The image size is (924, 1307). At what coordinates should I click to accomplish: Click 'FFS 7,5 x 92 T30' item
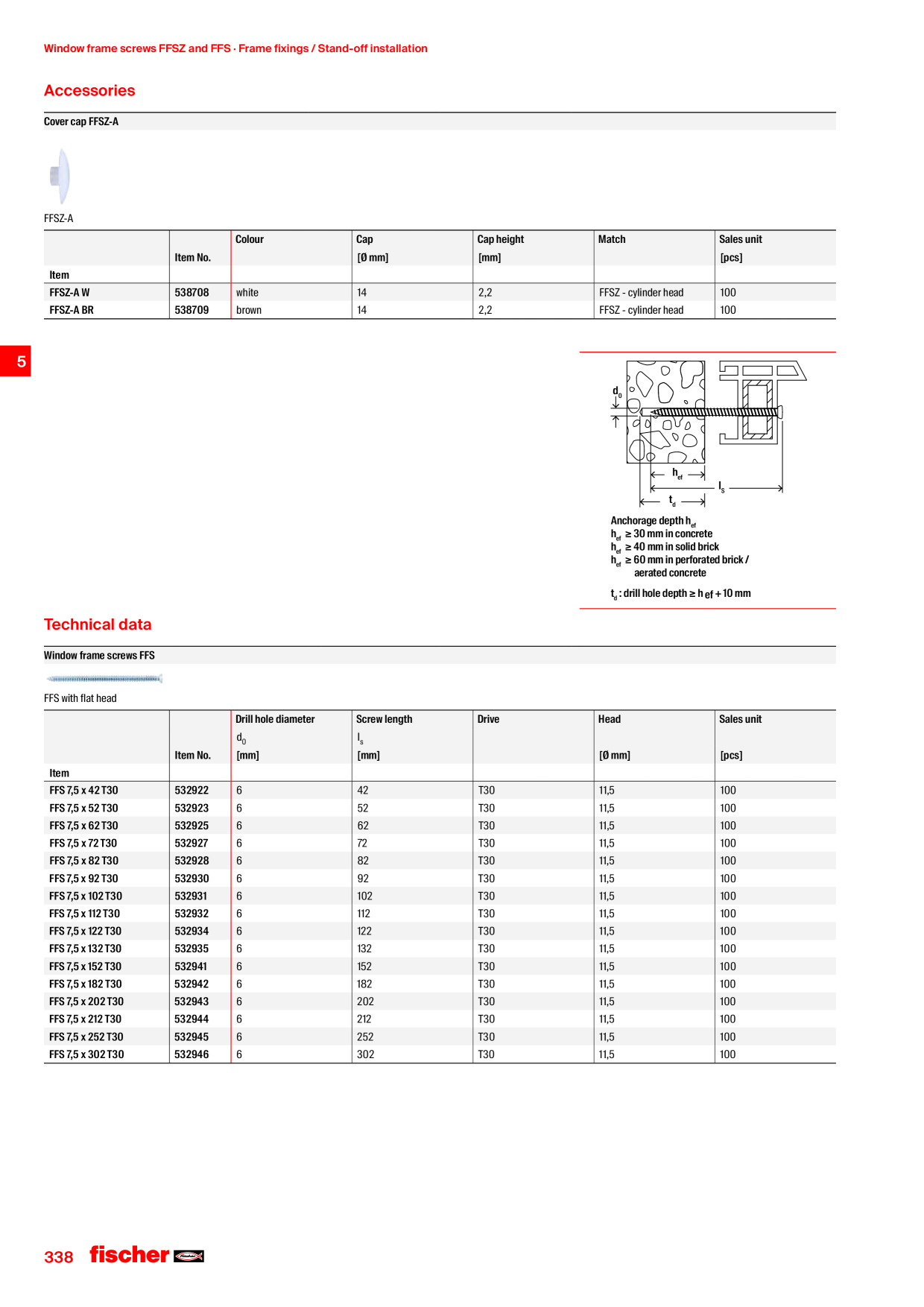(83, 879)
